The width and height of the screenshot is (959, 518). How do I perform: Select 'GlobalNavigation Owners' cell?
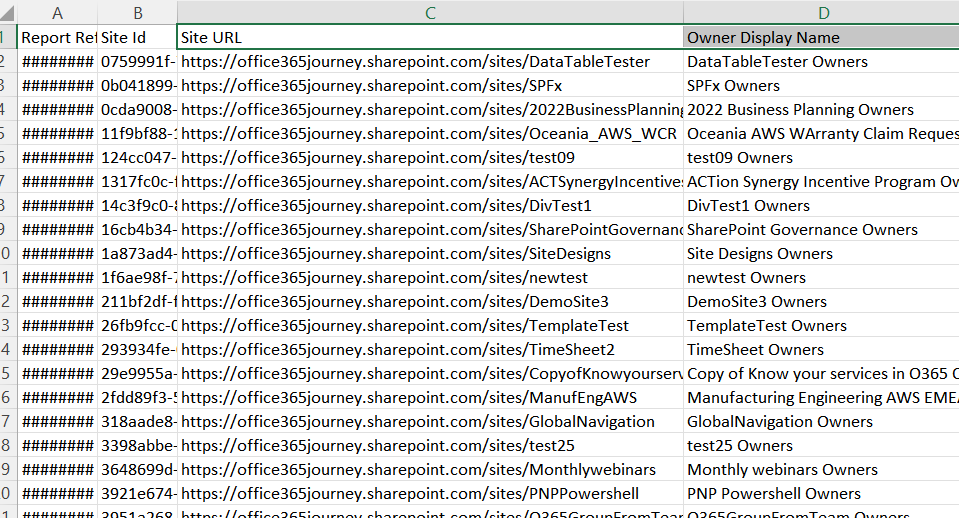pyautogui.click(x=821, y=421)
